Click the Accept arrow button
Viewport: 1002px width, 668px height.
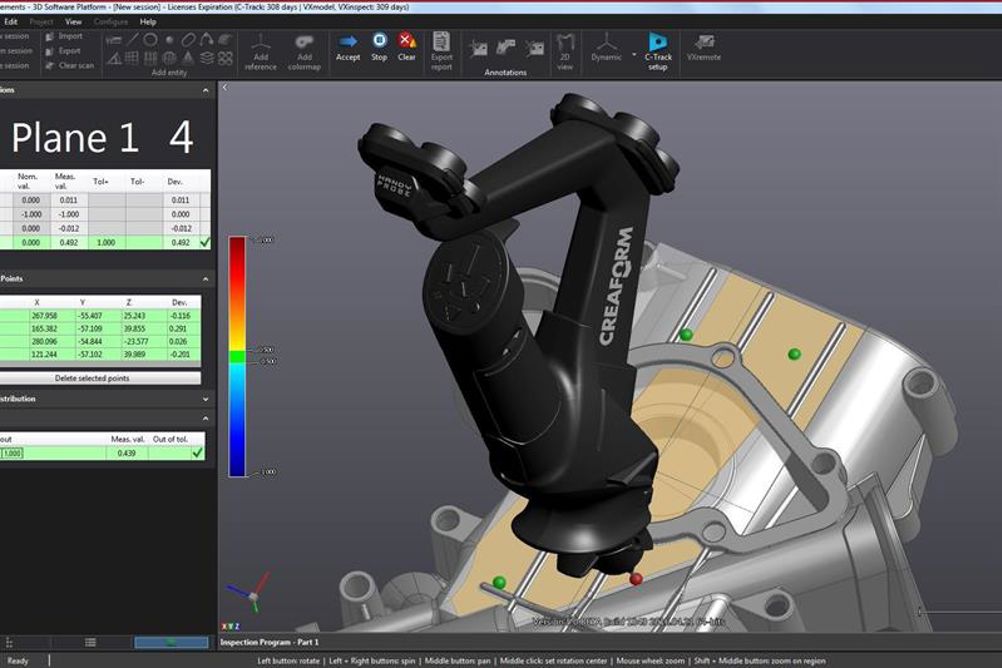(x=348, y=47)
